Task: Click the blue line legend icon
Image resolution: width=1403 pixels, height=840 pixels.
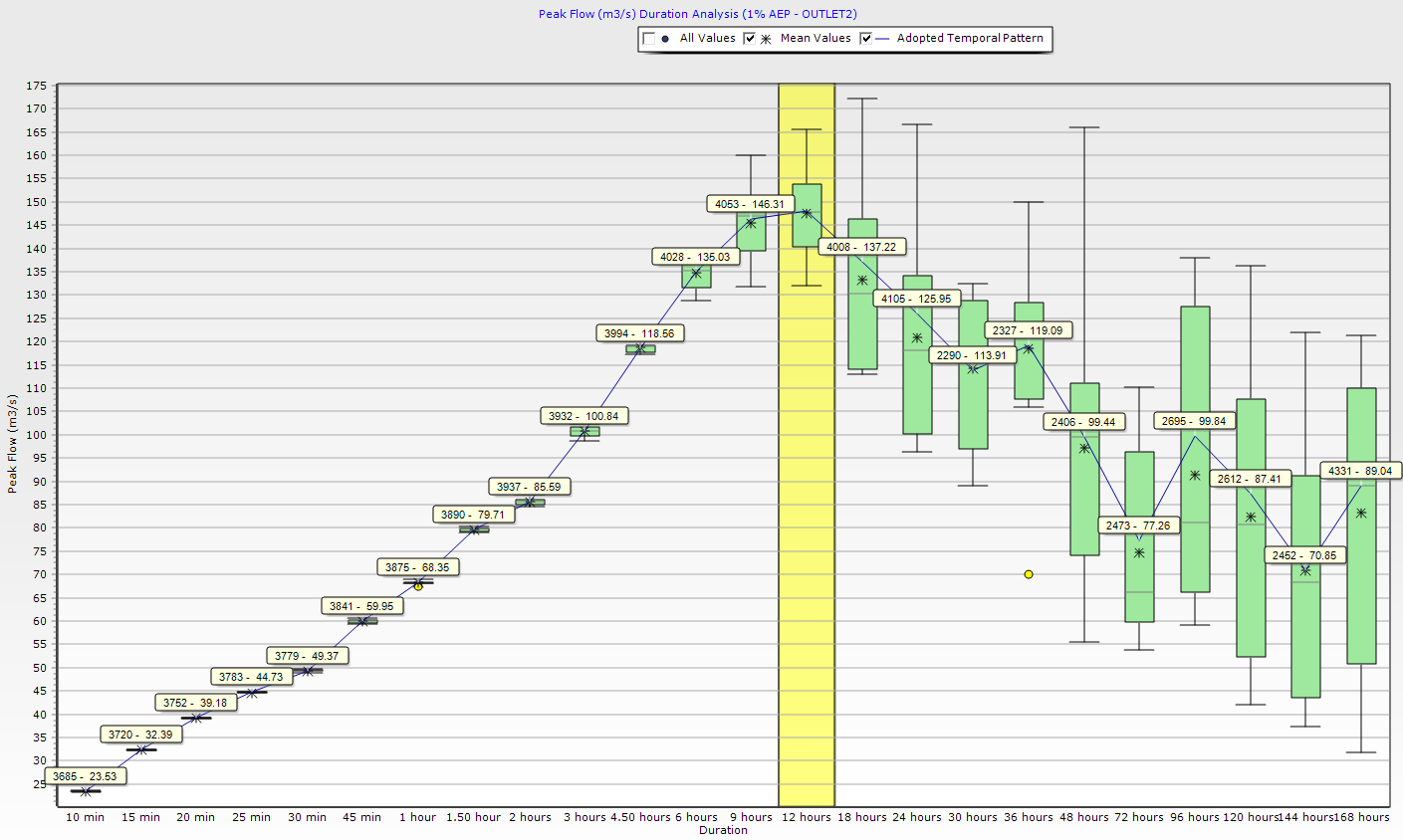Action: coord(882,39)
